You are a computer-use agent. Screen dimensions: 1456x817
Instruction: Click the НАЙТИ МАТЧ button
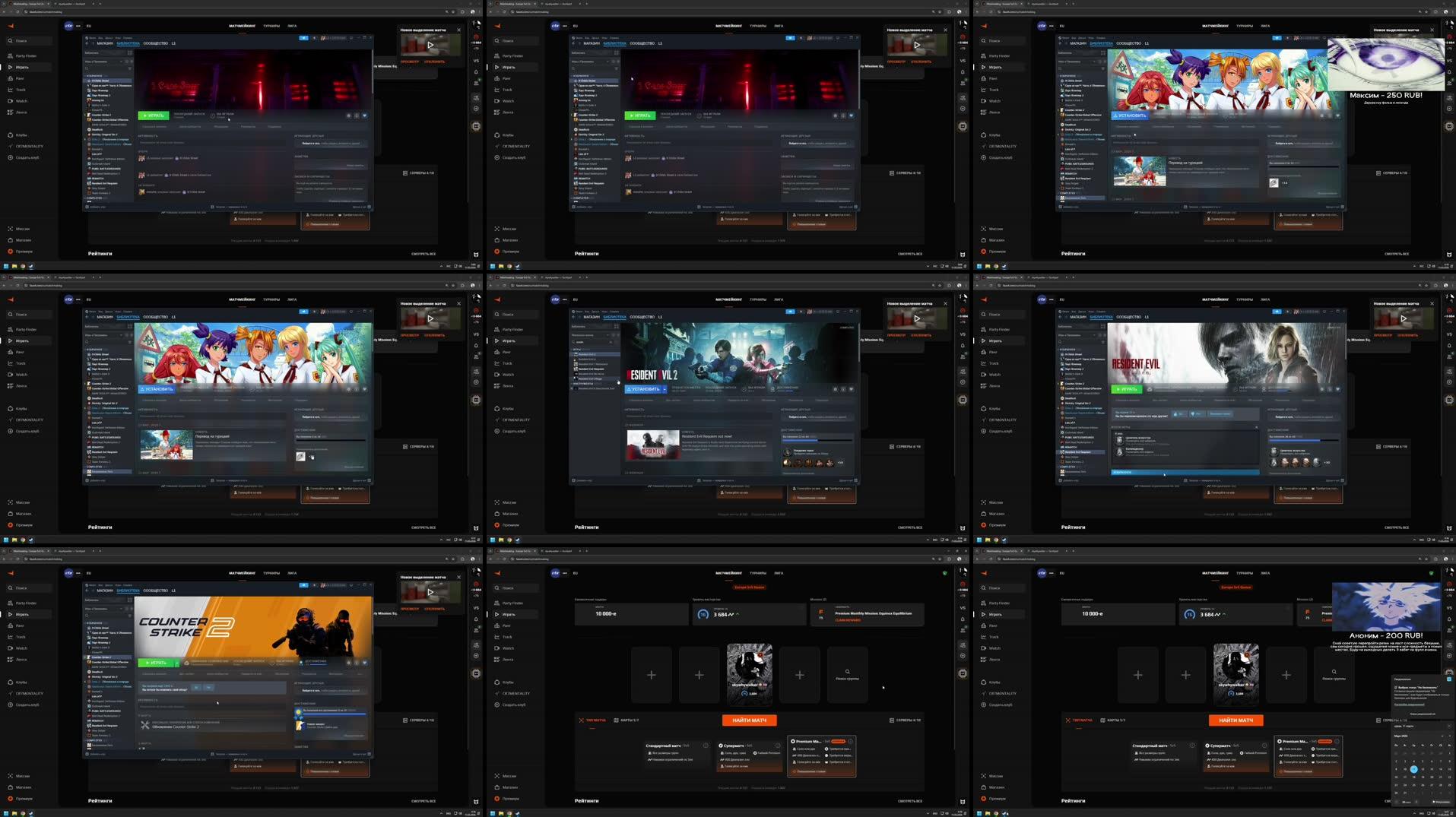click(749, 720)
